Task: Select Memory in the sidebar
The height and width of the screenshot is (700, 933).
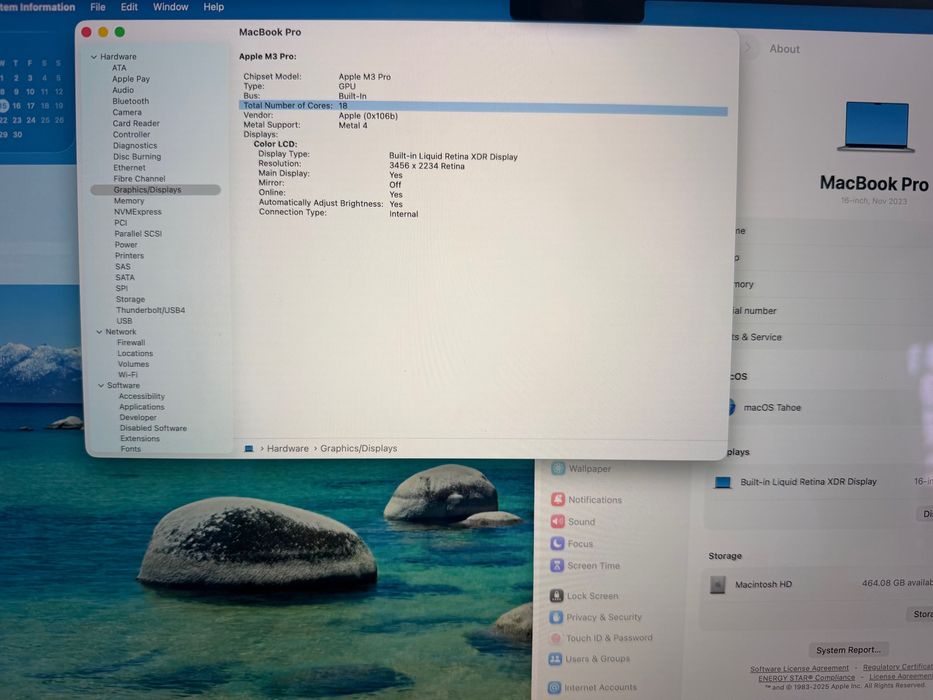Action: tap(129, 201)
